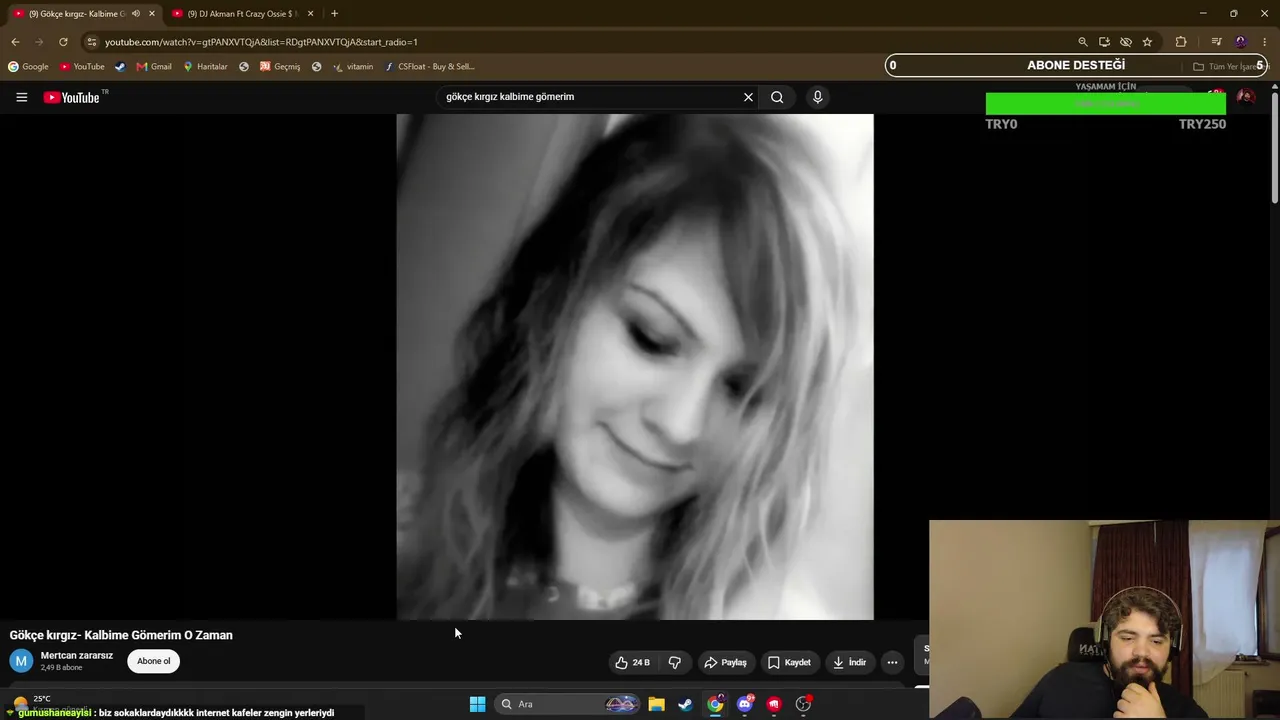The height and width of the screenshot is (720, 1280).
Task: Close the DJ Akman browser tab
Action: point(310,14)
